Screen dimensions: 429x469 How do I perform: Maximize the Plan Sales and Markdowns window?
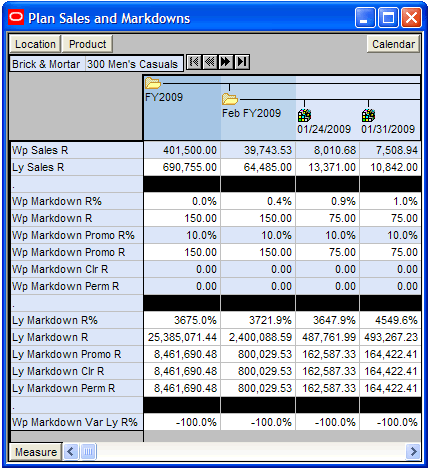click(388, 18)
